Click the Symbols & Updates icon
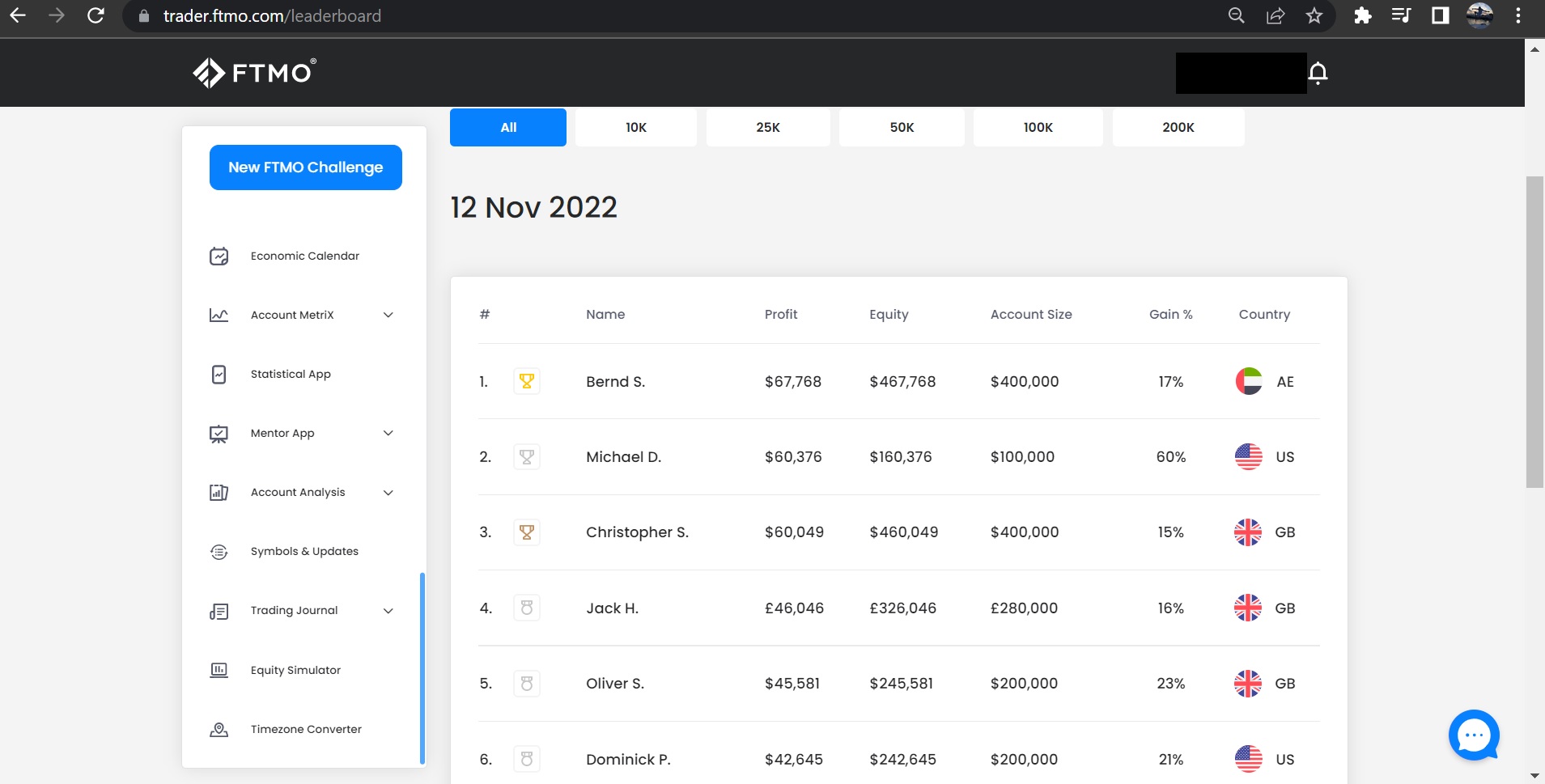 219,552
